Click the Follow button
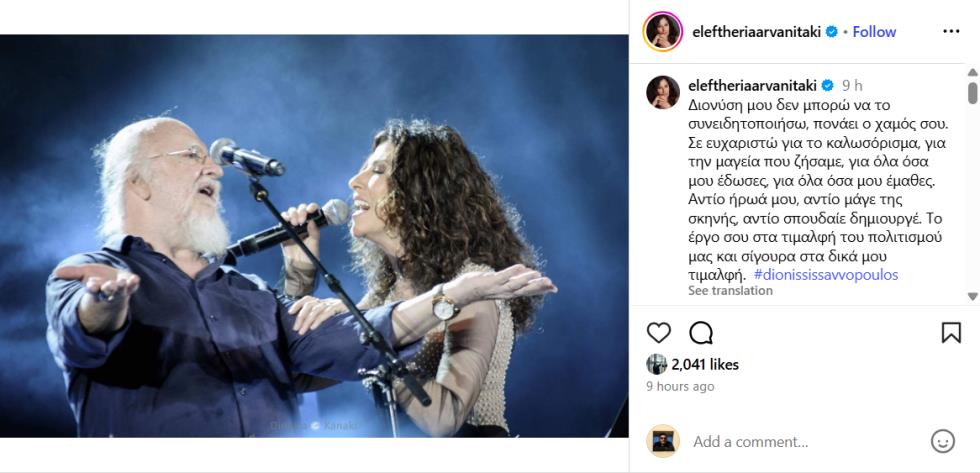Image resolution: width=980 pixels, height=473 pixels. [x=874, y=32]
